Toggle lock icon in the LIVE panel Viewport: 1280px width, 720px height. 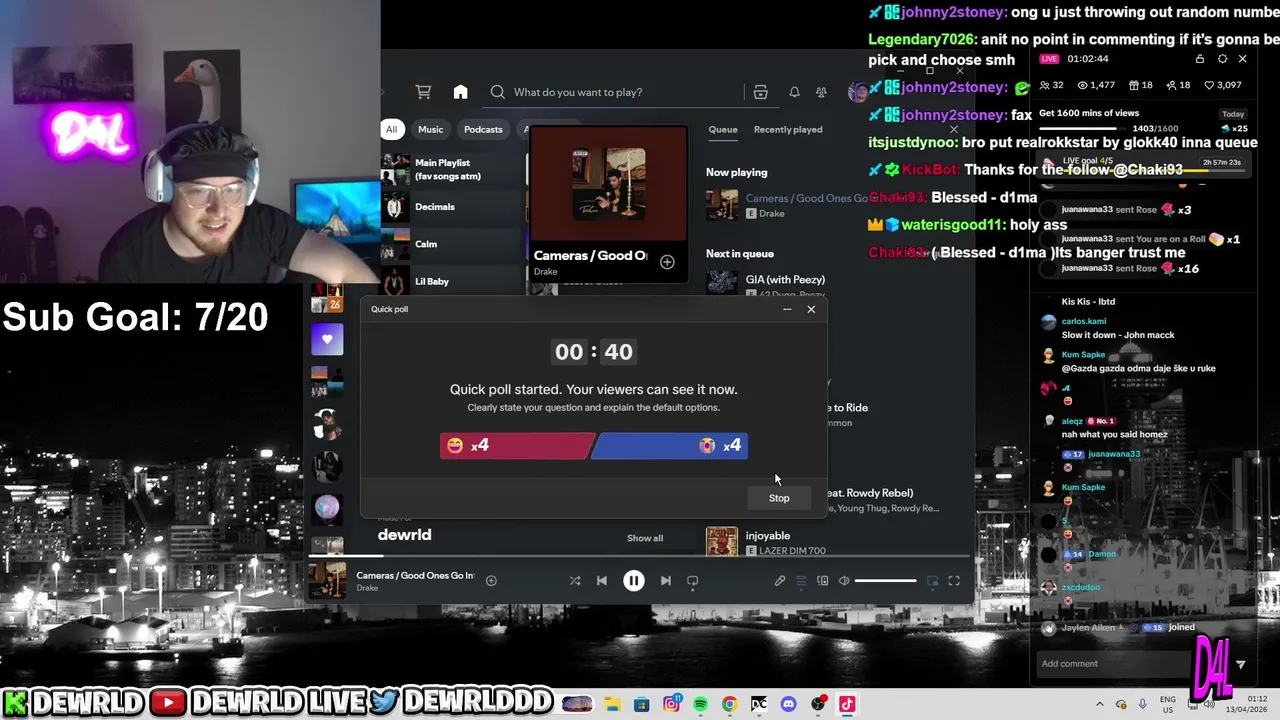(x=1200, y=59)
